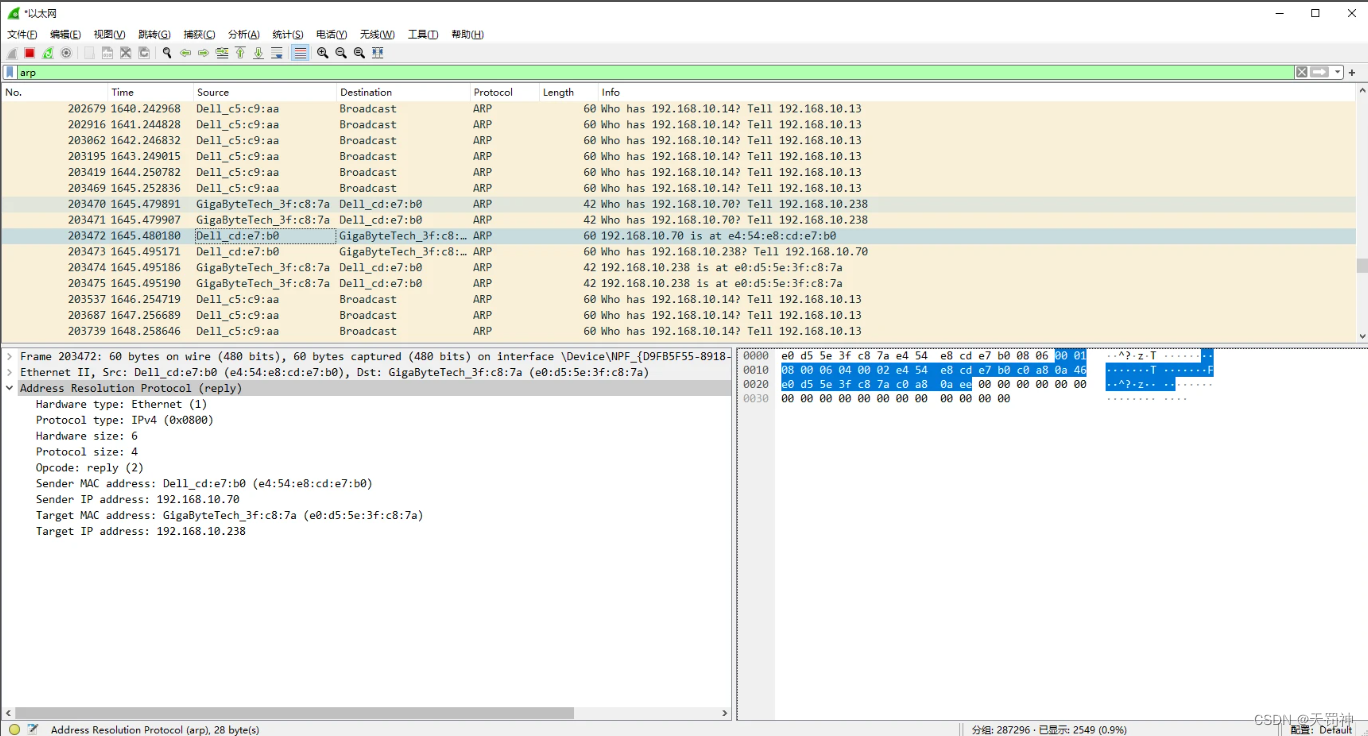Click the arp display filter input field
This screenshot has width=1368, height=736.
pyautogui.click(x=655, y=73)
